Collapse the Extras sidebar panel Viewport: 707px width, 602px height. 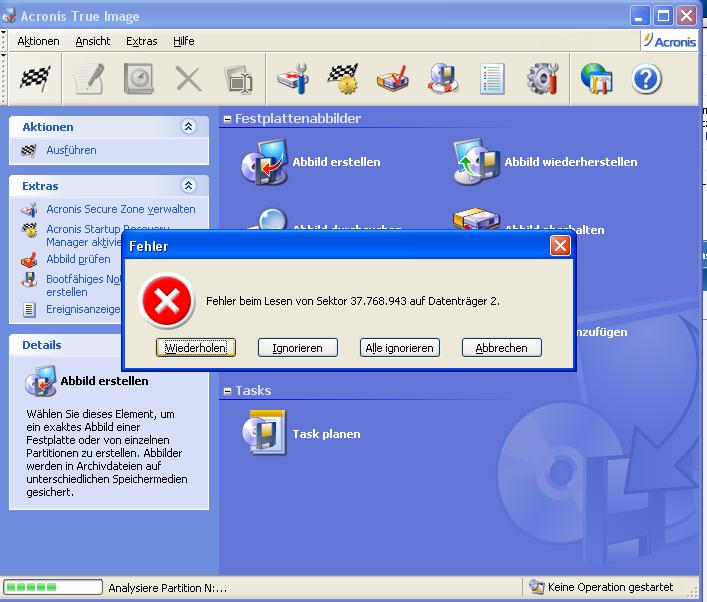[188, 185]
